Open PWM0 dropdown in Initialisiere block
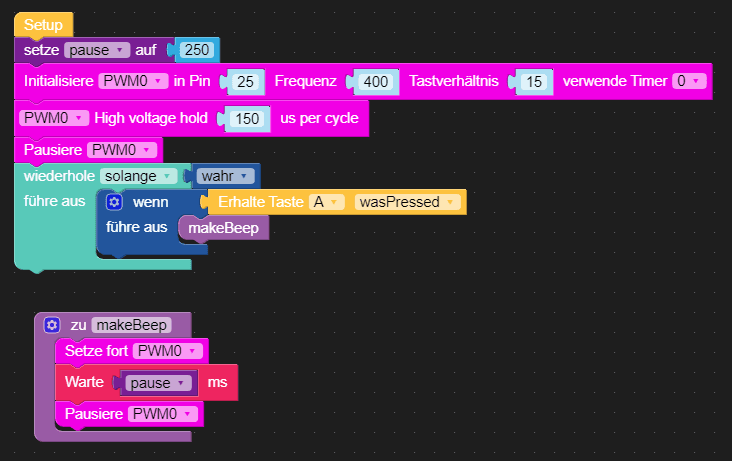This screenshot has width=732, height=461. click(x=132, y=81)
